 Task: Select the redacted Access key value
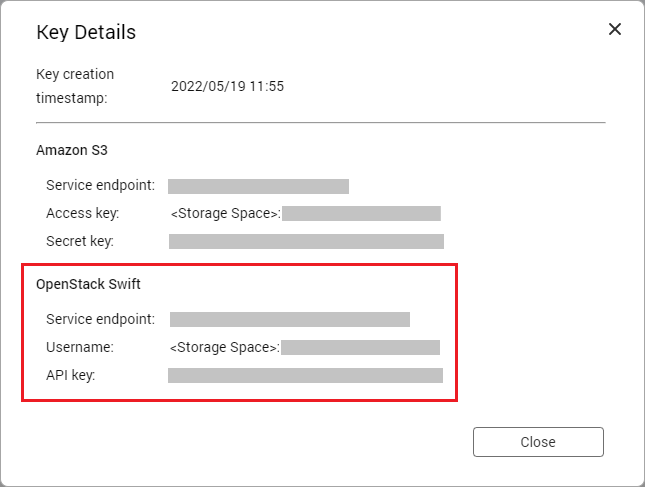tap(361, 213)
